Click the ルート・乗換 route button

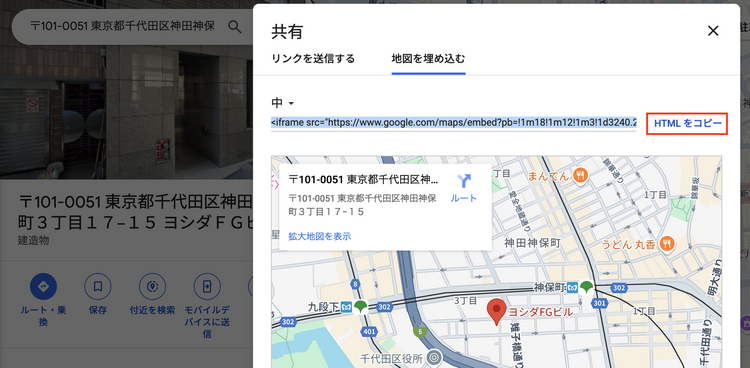coord(43,287)
